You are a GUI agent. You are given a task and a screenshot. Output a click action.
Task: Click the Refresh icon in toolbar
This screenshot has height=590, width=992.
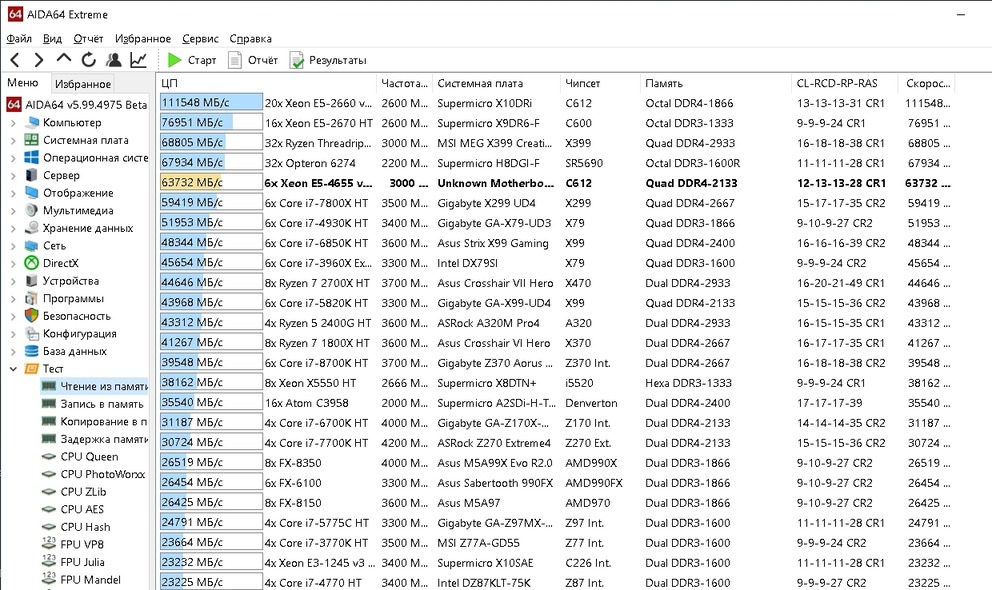click(89, 59)
